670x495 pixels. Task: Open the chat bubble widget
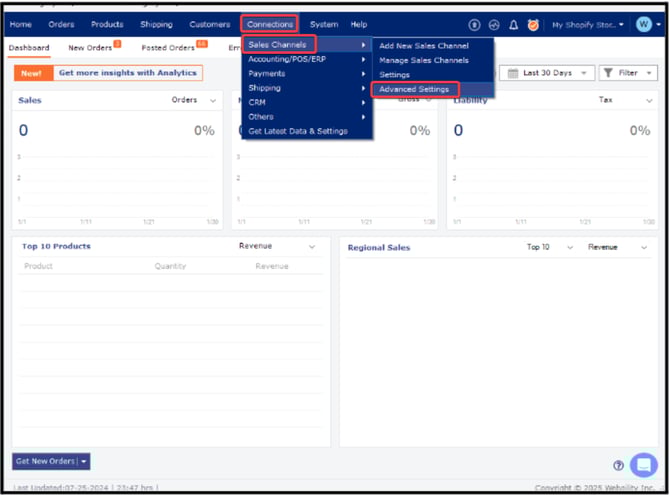[x=643, y=464]
